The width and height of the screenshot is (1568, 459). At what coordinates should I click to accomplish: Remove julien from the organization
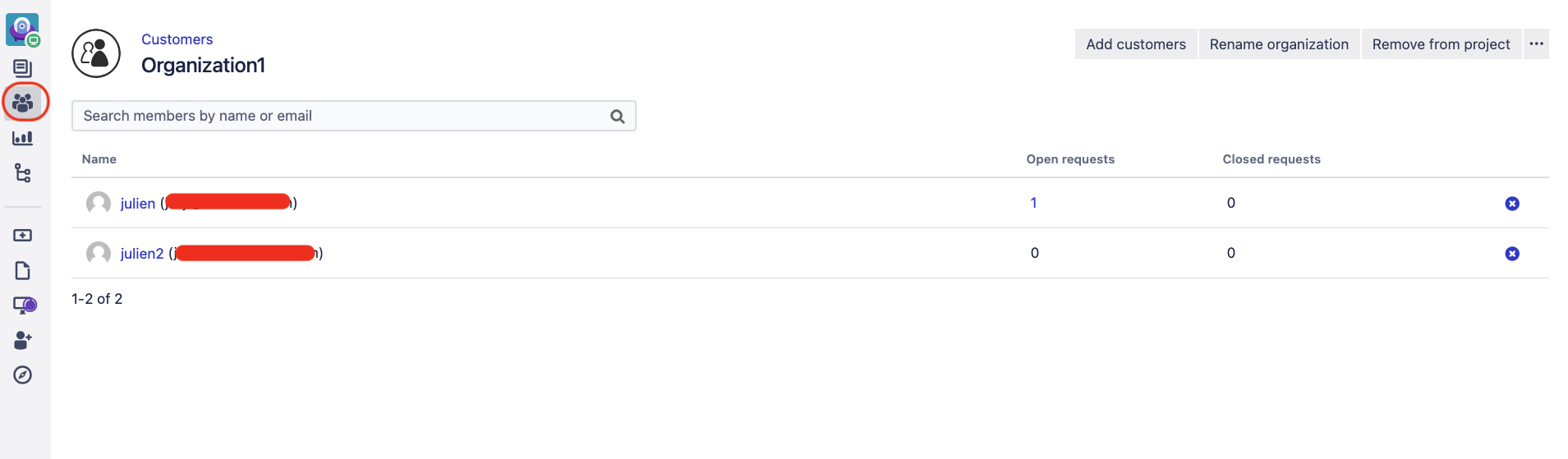[1512, 204]
